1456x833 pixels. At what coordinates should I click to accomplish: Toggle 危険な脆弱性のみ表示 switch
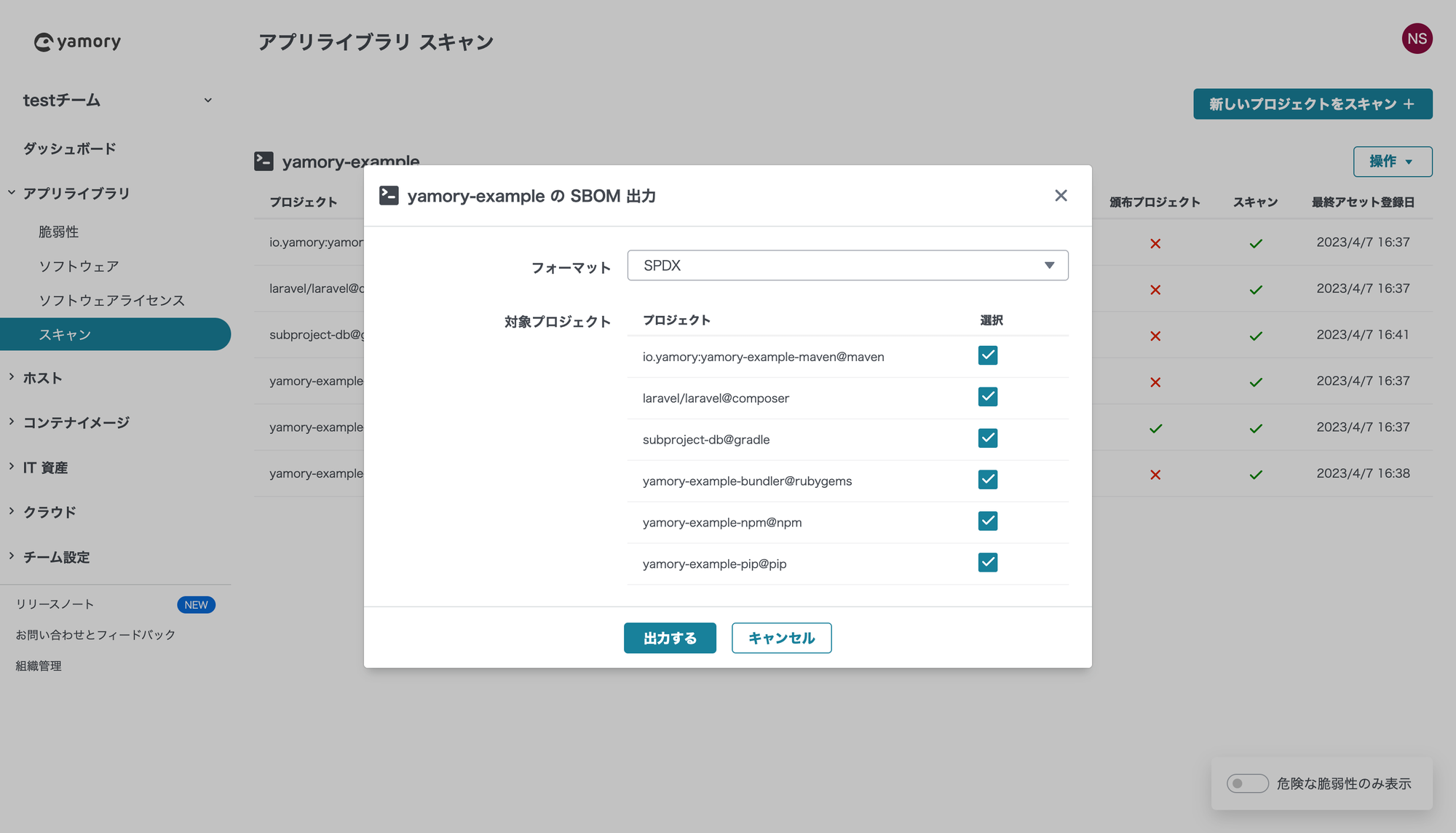[x=1247, y=783]
